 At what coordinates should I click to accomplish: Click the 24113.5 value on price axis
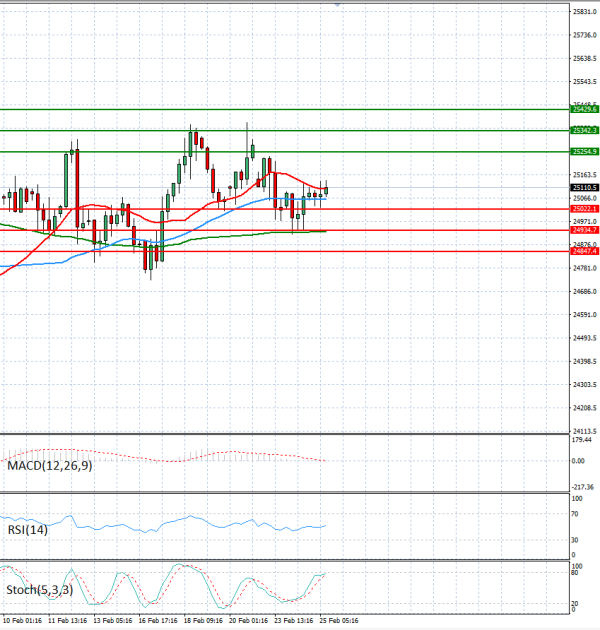[584, 431]
